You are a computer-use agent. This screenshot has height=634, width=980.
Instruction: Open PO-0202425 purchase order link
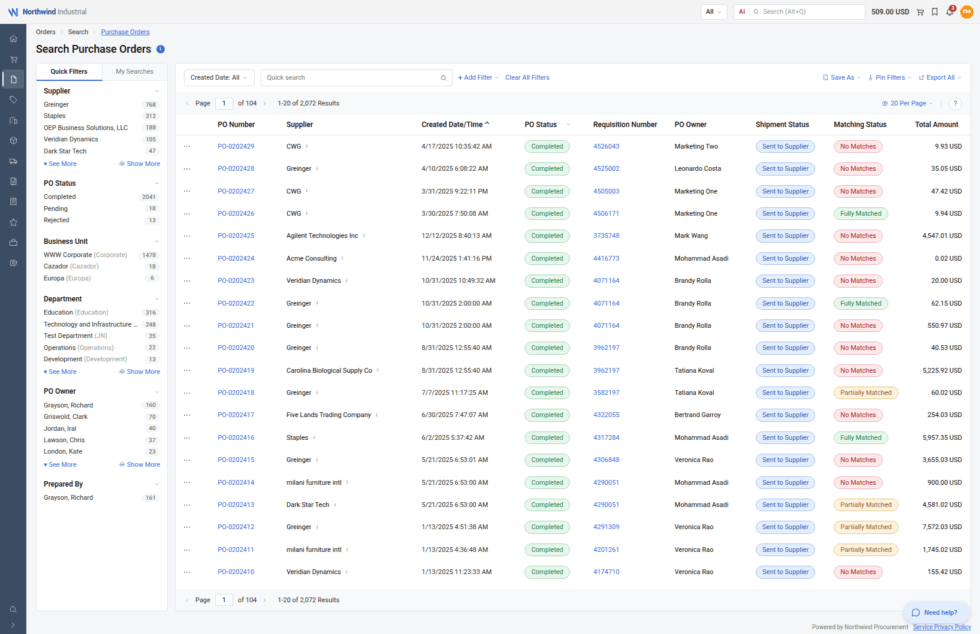tap(236, 236)
